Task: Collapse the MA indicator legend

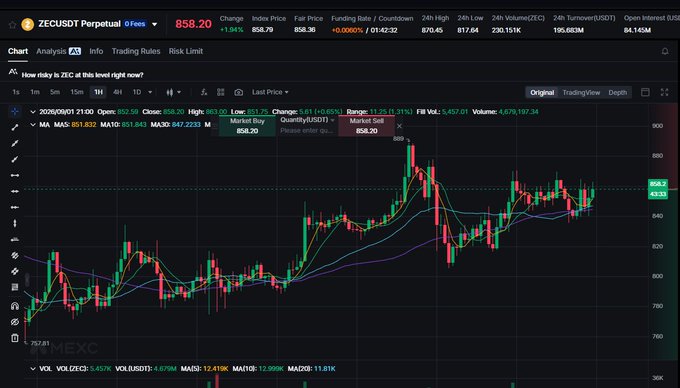Action: click(33, 125)
